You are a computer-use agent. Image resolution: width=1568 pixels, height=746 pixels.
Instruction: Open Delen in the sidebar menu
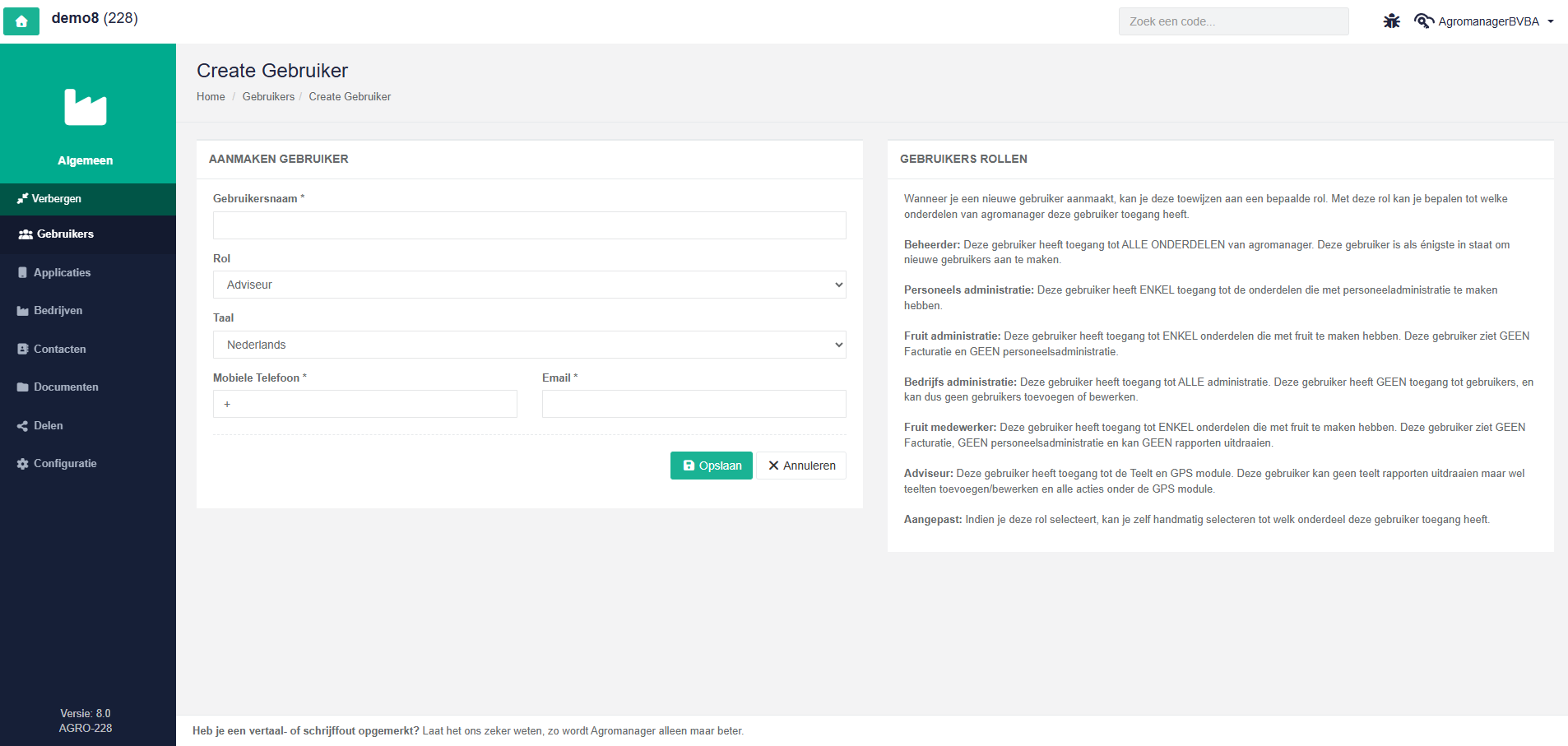(88, 426)
